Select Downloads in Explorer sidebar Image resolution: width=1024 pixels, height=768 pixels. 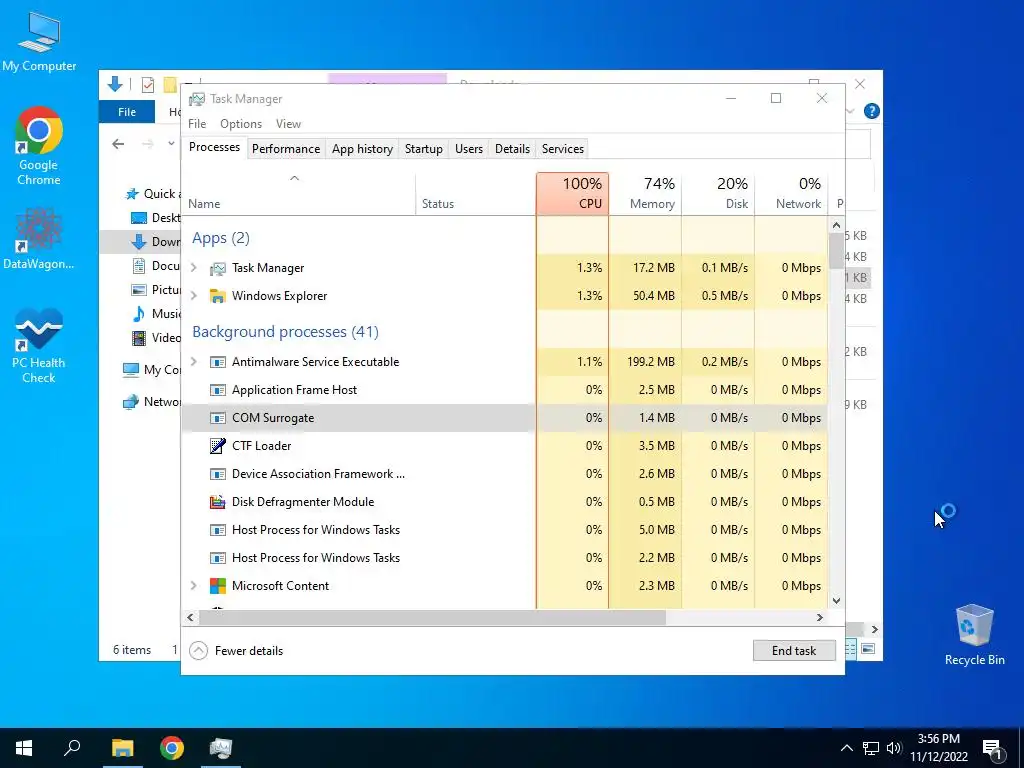pos(141,242)
